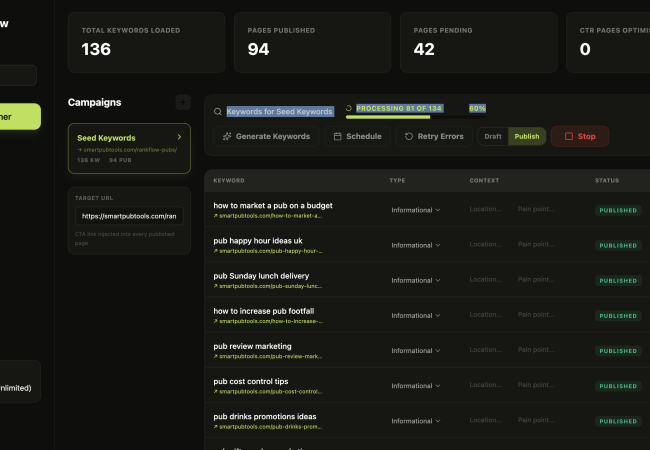Click the add campaign icon beside Campaigns heading
The width and height of the screenshot is (650, 450).
(x=182, y=102)
